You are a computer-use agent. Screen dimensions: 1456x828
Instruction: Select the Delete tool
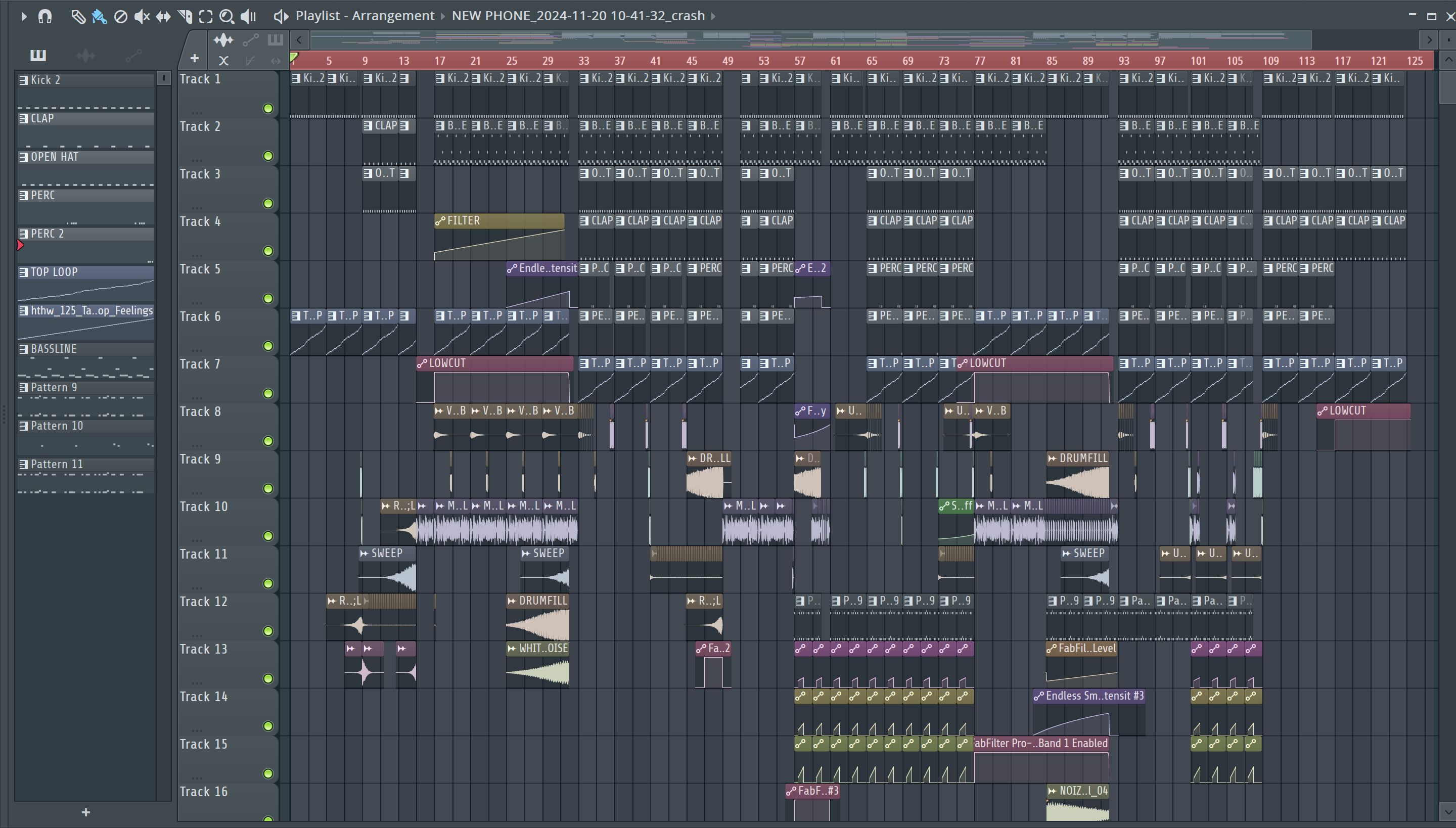point(120,17)
